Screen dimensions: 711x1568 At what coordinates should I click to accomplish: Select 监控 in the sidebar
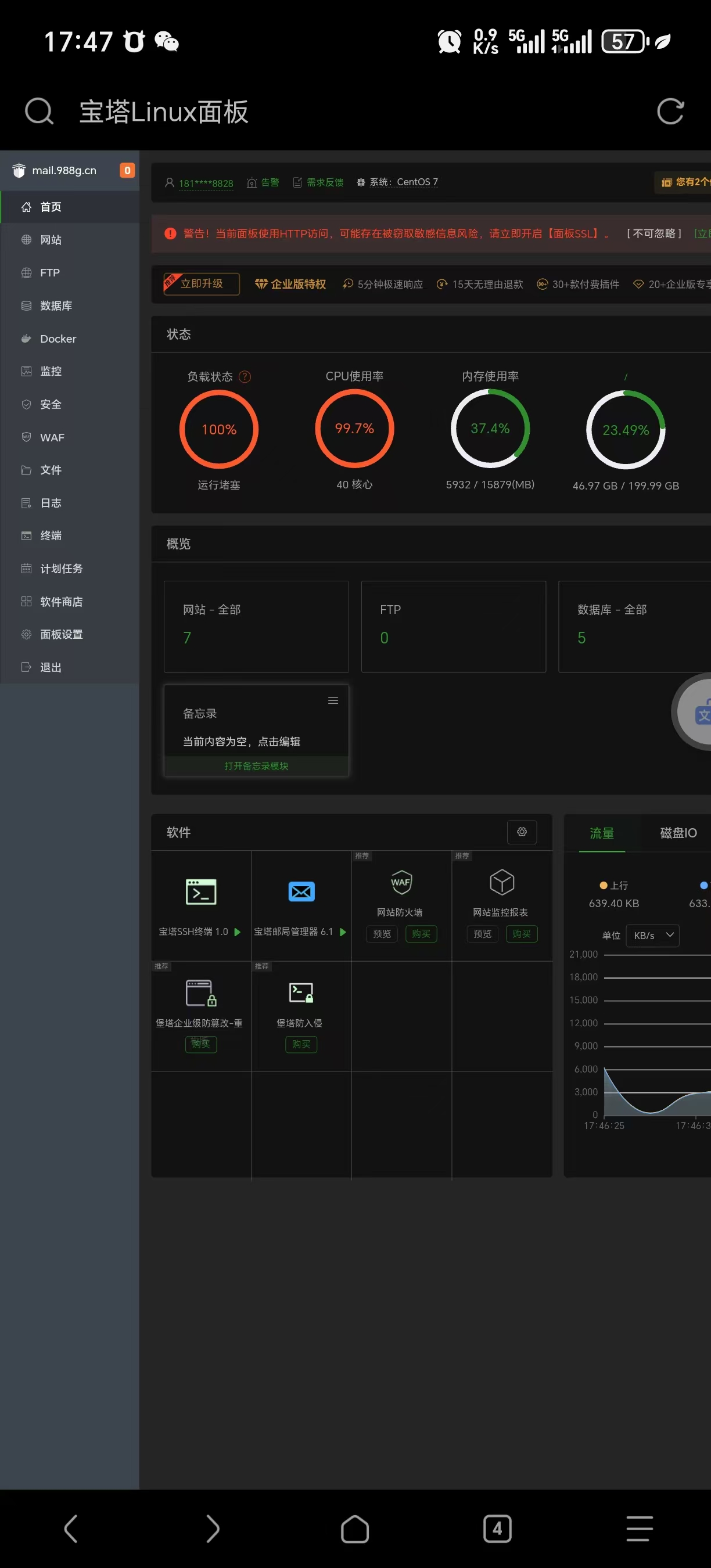pyautogui.click(x=70, y=371)
